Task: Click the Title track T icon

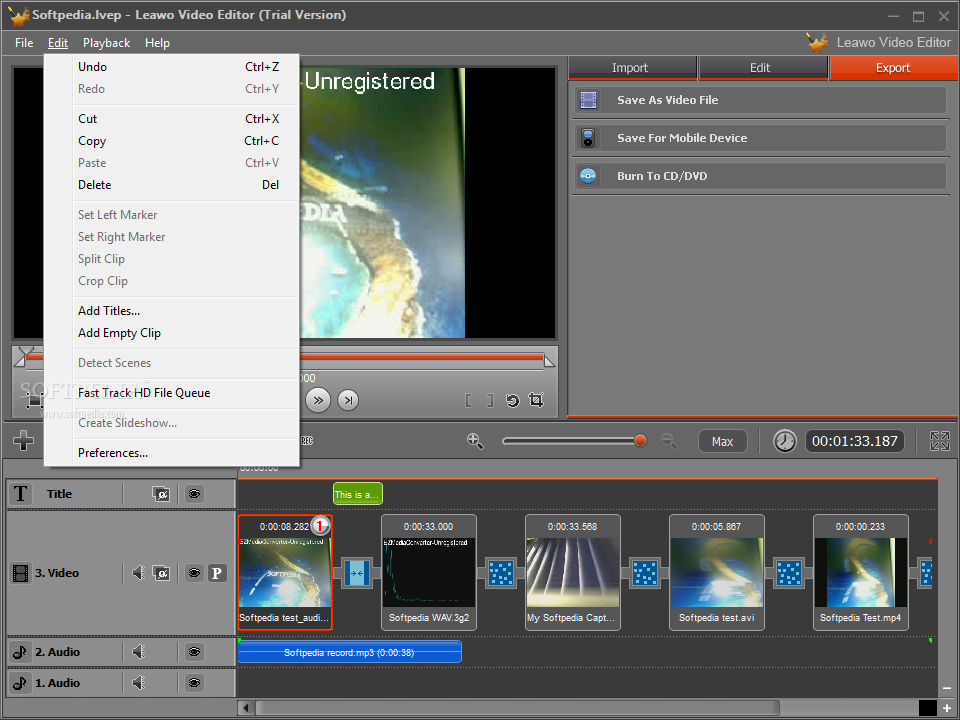Action: pos(20,493)
